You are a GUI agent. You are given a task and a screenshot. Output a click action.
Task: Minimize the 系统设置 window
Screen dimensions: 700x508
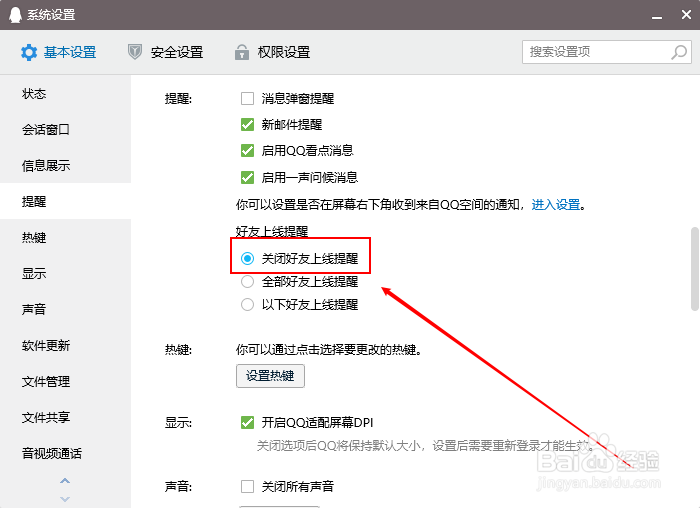click(x=657, y=16)
